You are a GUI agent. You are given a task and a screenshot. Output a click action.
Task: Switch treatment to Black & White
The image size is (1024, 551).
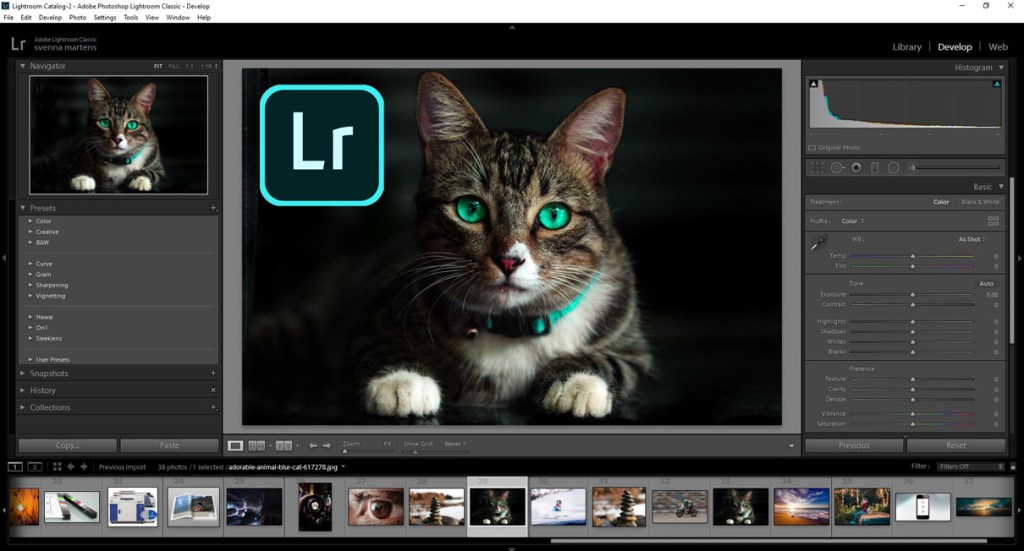pos(980,202)
